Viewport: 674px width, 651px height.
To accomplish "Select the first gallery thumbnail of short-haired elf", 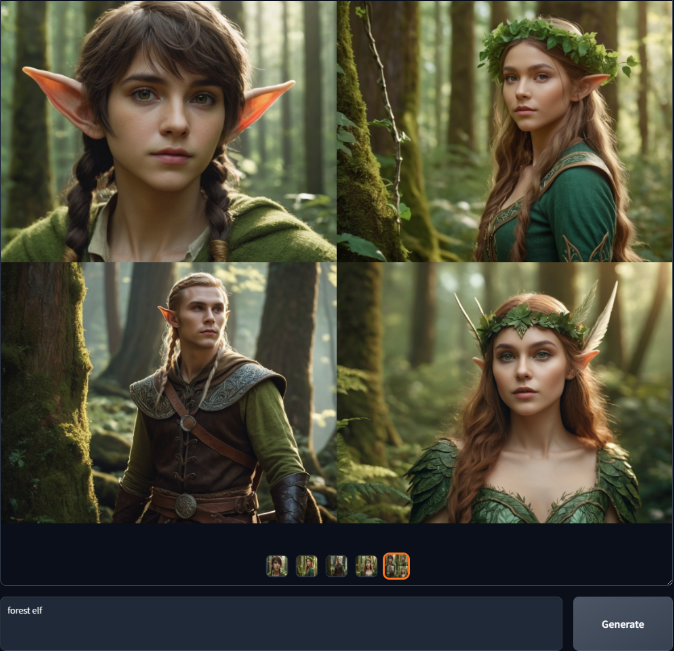I will [277, 566].
